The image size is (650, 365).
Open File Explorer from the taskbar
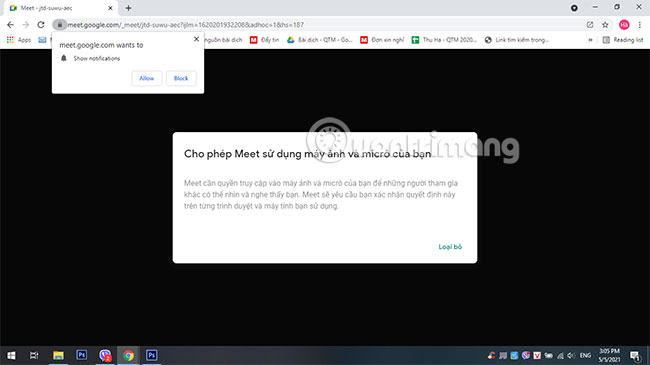click(58, 355)
